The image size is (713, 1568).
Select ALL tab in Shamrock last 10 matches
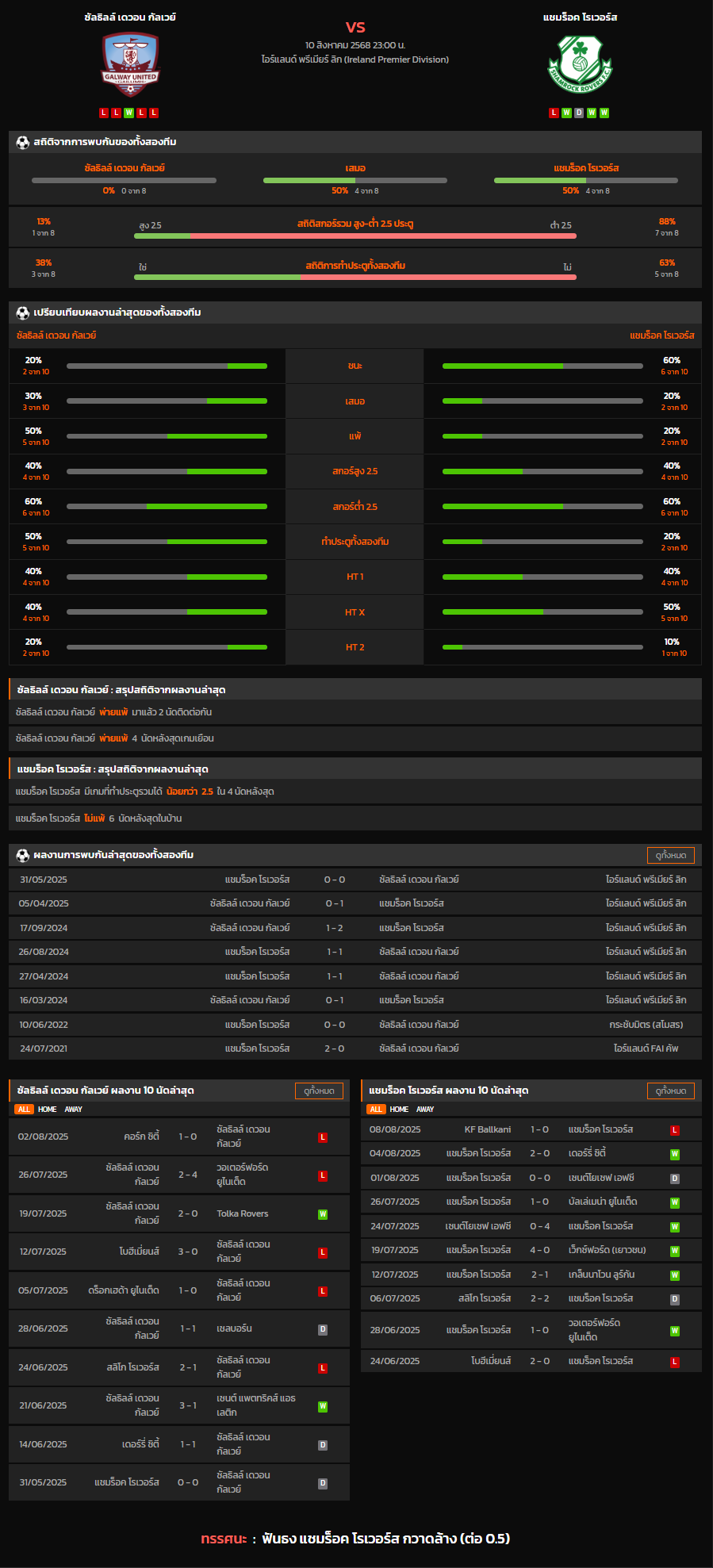[x=376, y=1110]
